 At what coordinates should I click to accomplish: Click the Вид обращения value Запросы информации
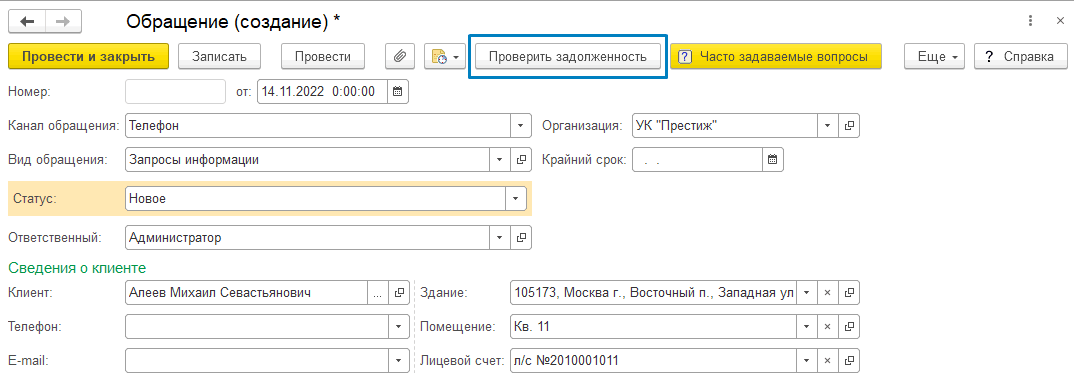click(194, 160)
